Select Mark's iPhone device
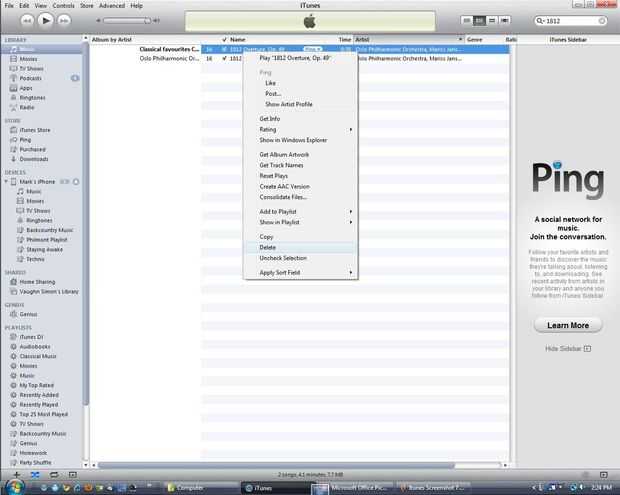 [x=37, y=182]
